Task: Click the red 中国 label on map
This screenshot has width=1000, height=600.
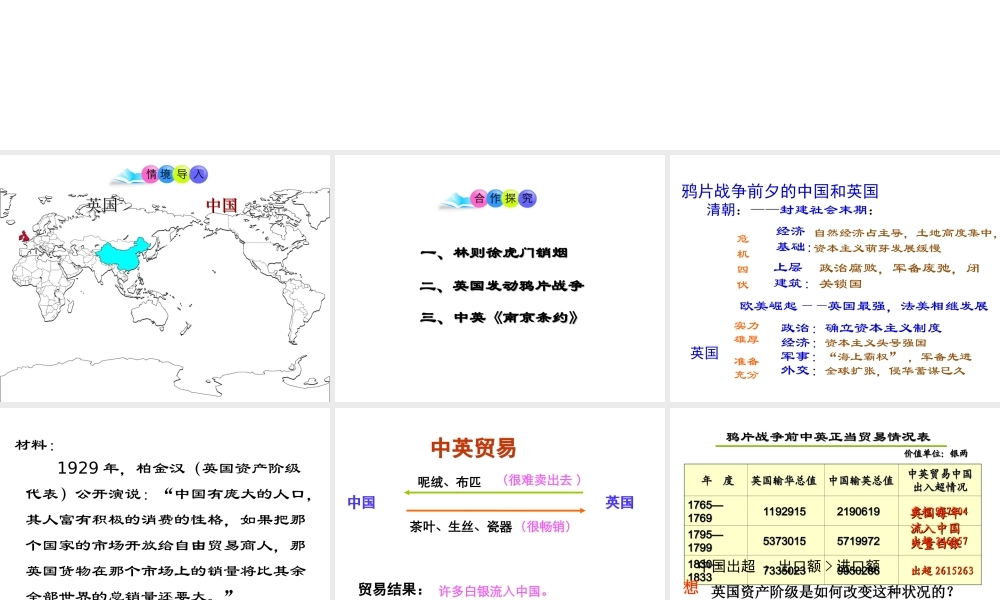Action: click(x=221, y=205)
